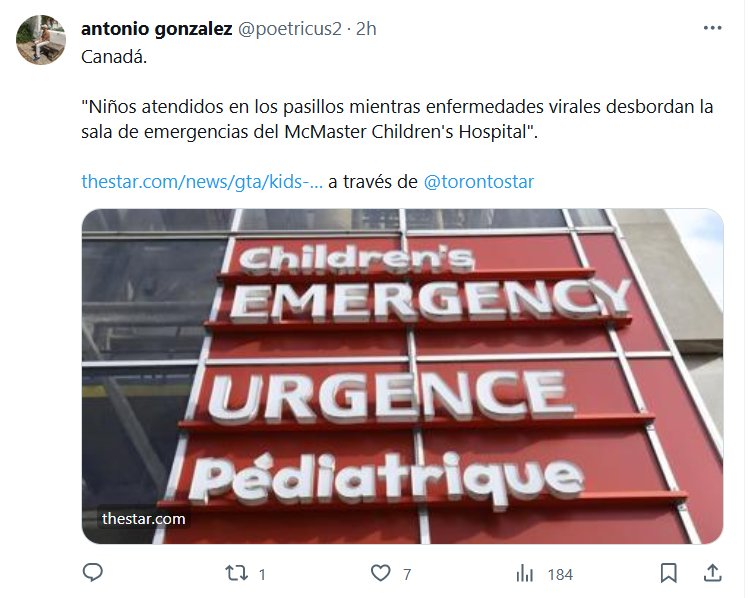
Task: Visit the @torontostar mention
Action: (479, 182)
